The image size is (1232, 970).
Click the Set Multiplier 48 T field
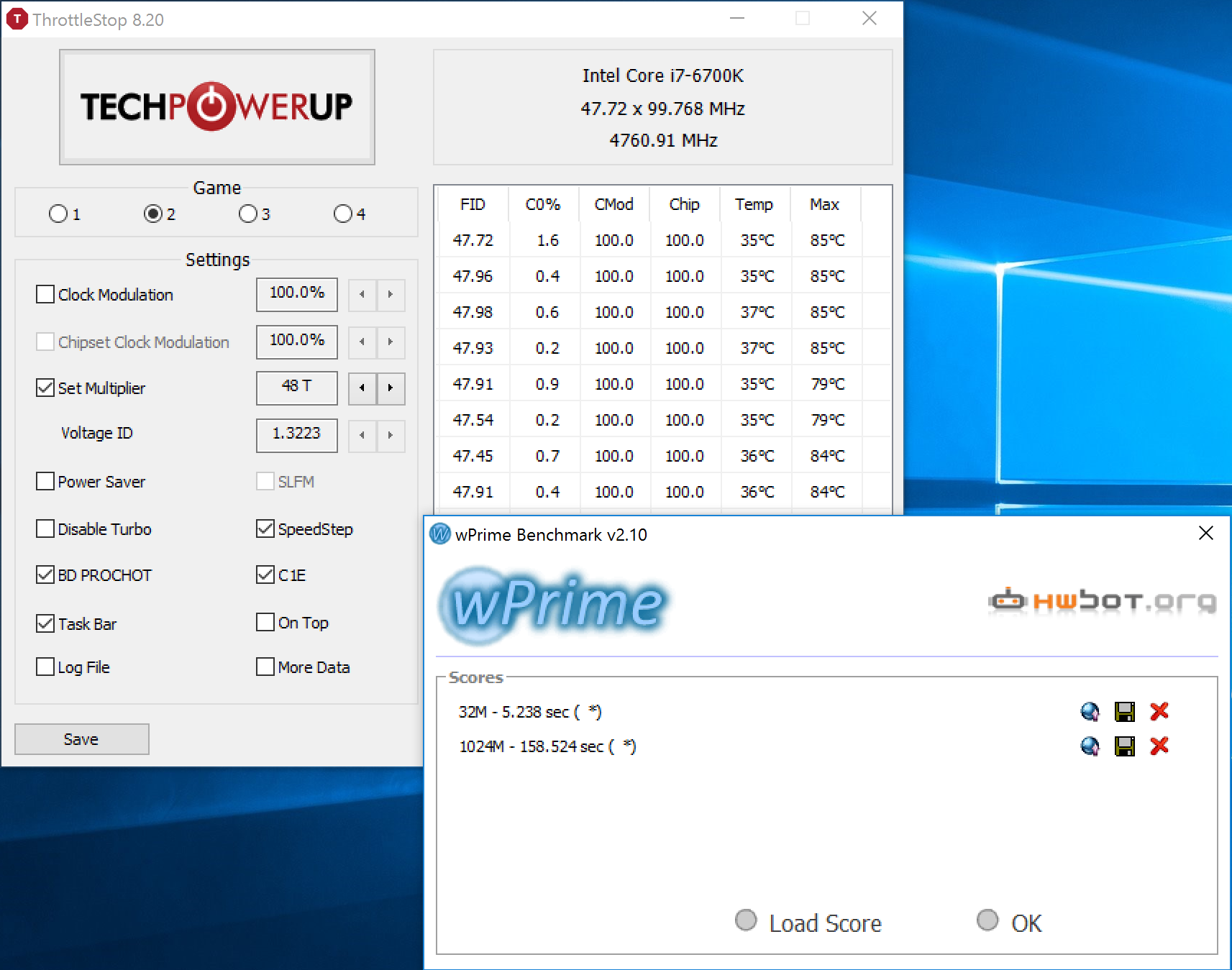[x=297, y=388]
